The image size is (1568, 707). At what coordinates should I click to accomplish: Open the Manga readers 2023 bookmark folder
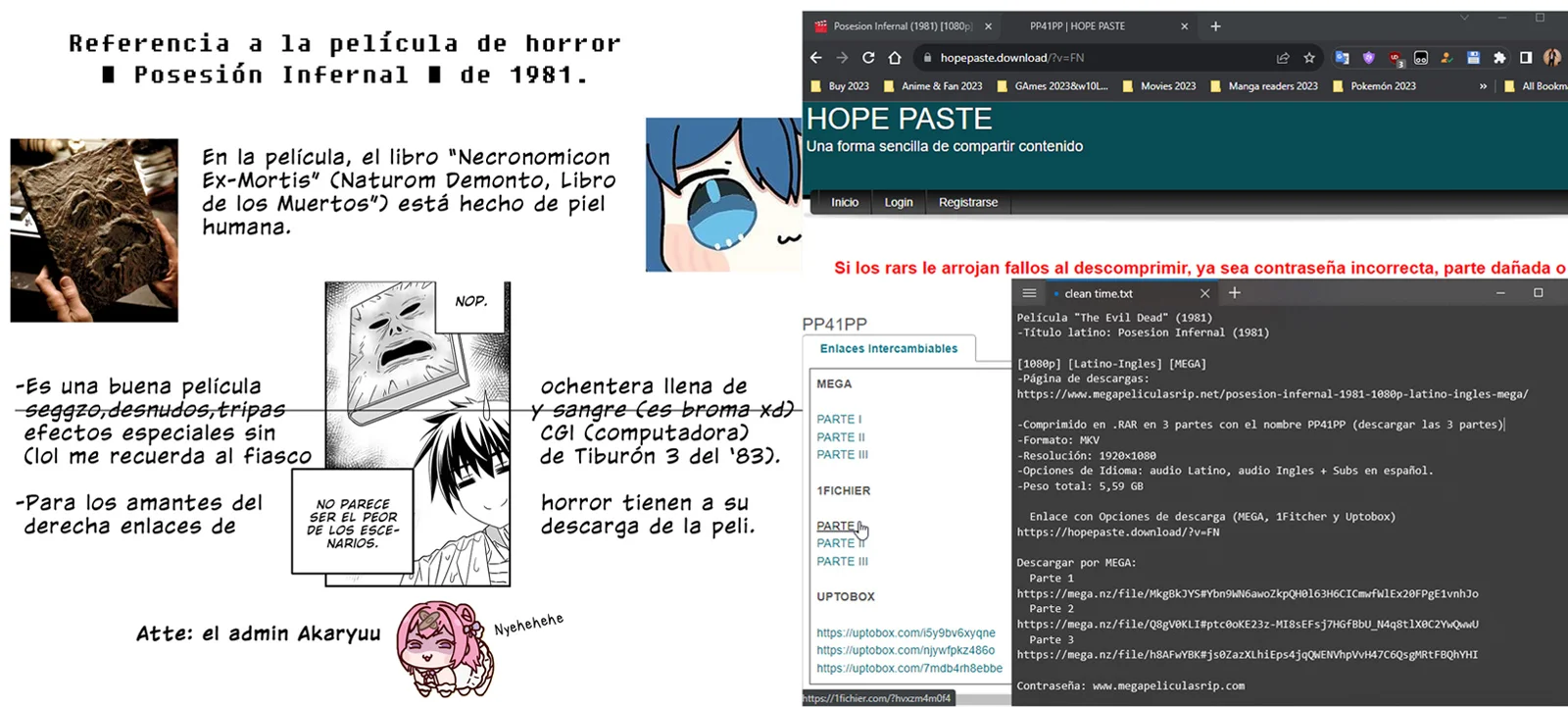pyautogui.click(x=1264, y=86)
